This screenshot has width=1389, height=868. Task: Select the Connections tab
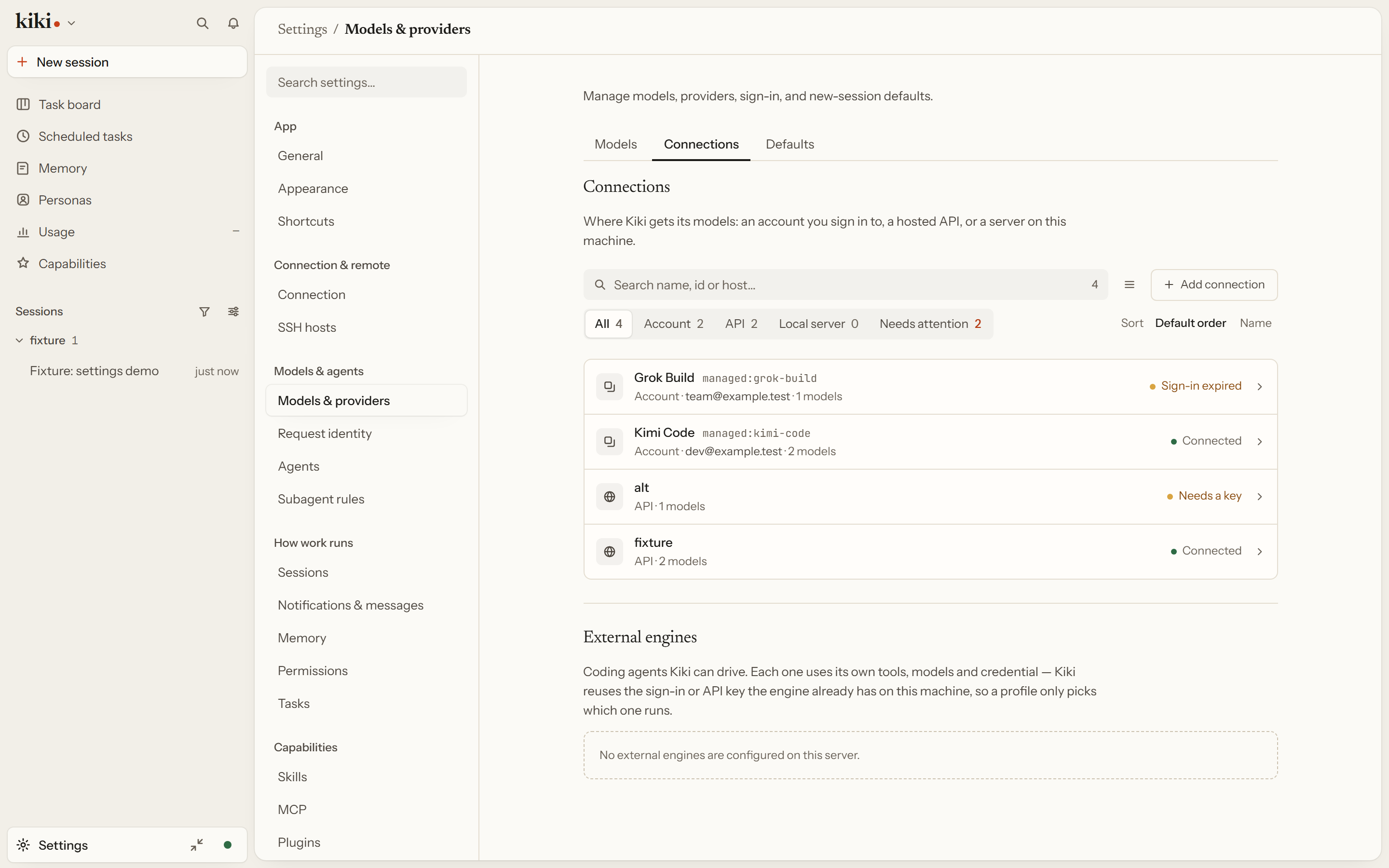pos(701,144)
